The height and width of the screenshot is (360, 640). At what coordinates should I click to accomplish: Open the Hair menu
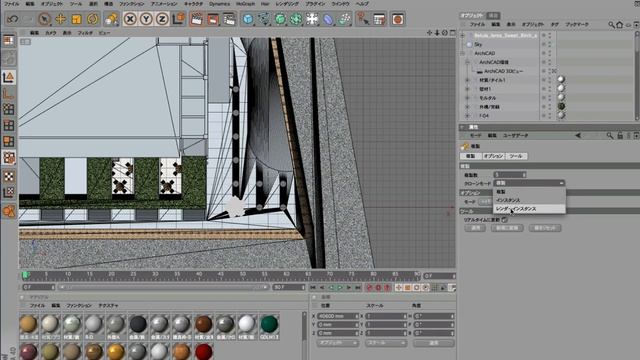(x=265, y=4)
